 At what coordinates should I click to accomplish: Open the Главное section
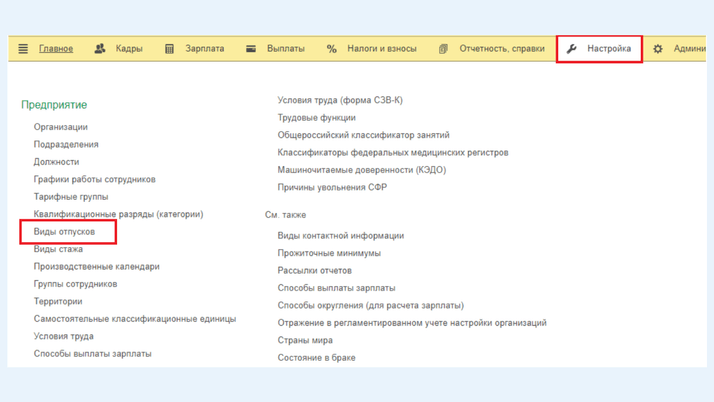tap(56, 49)
